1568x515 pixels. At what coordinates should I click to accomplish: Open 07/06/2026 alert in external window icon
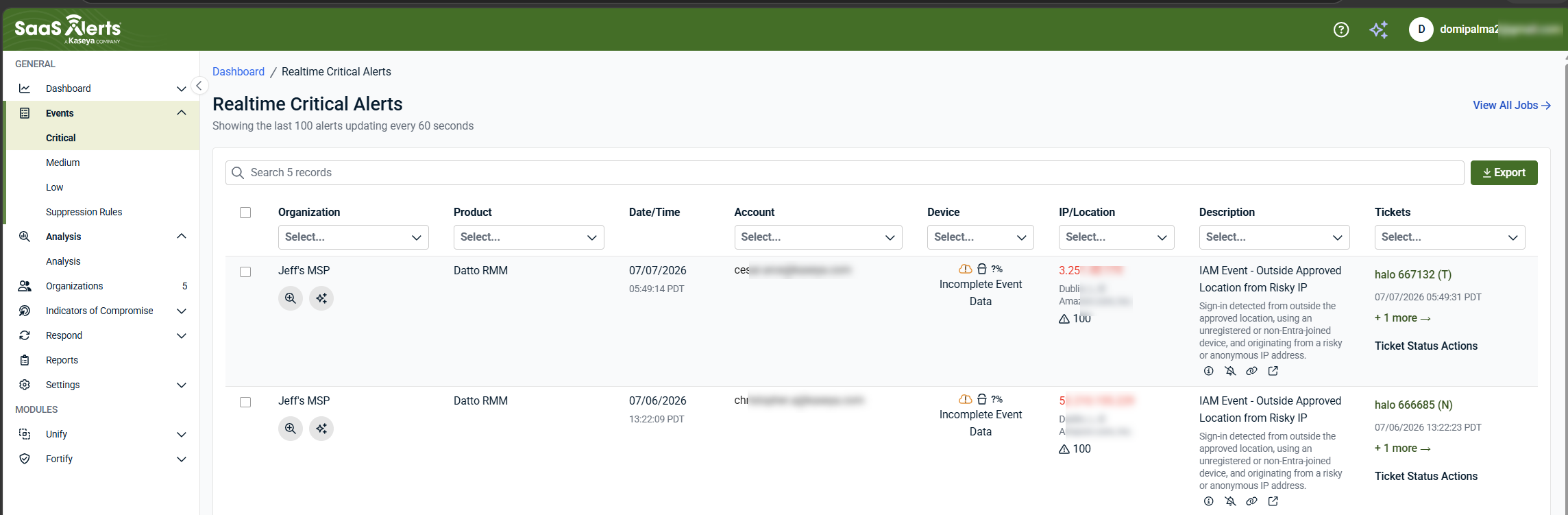(x=1273, y=501)
